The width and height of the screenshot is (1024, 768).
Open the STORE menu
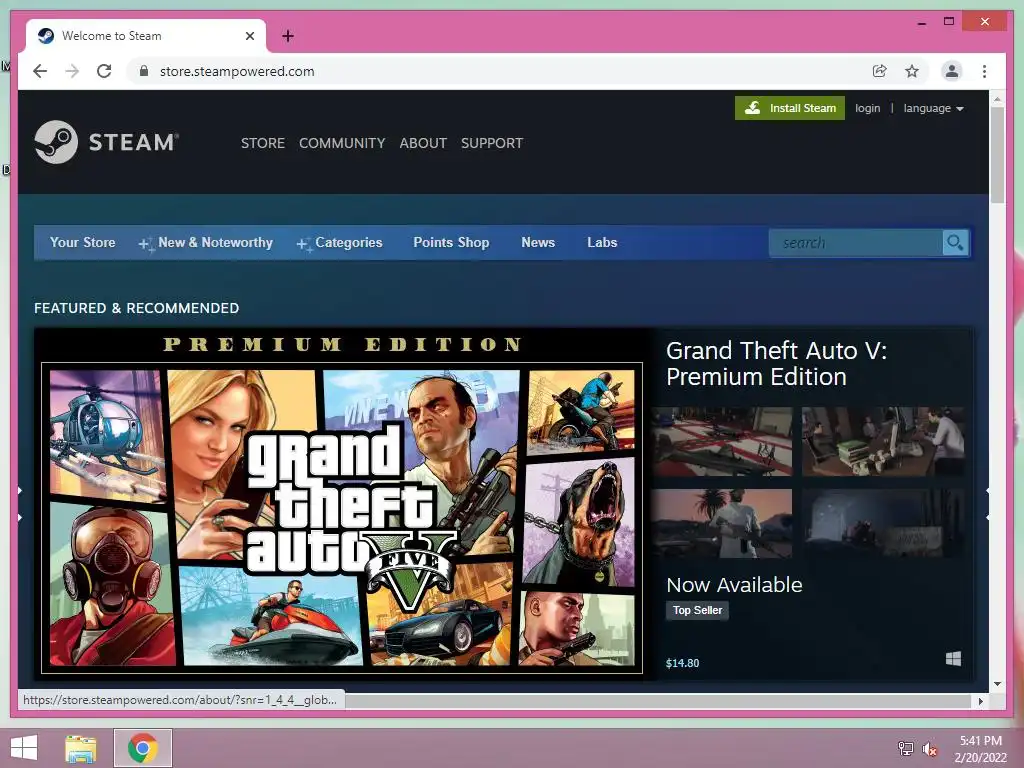263,143
